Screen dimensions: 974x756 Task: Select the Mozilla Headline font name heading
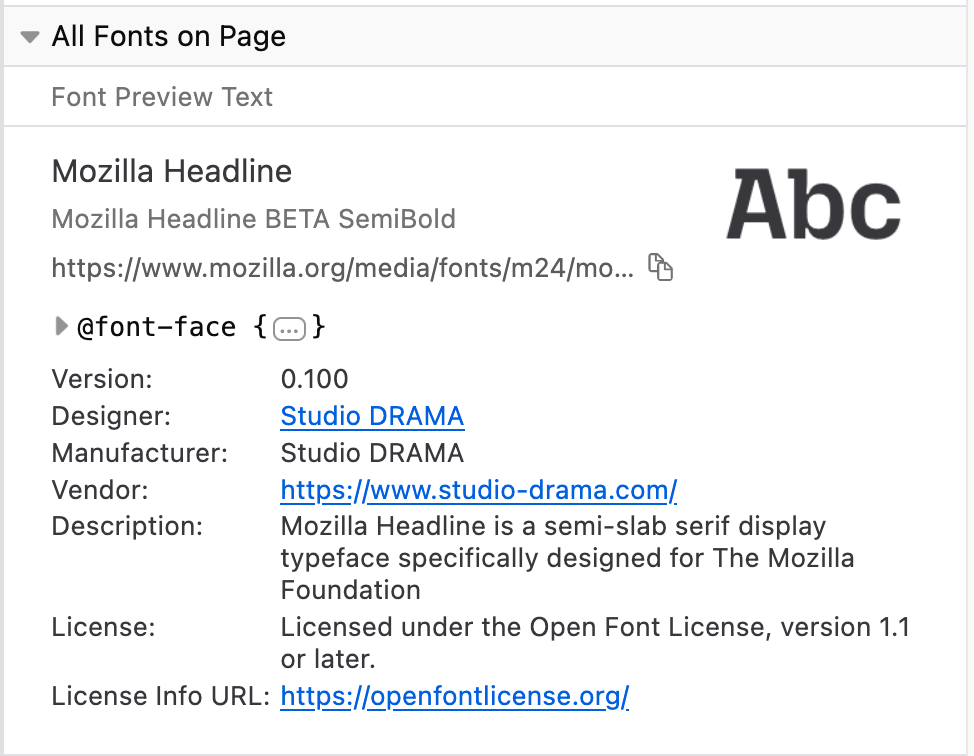171,171
